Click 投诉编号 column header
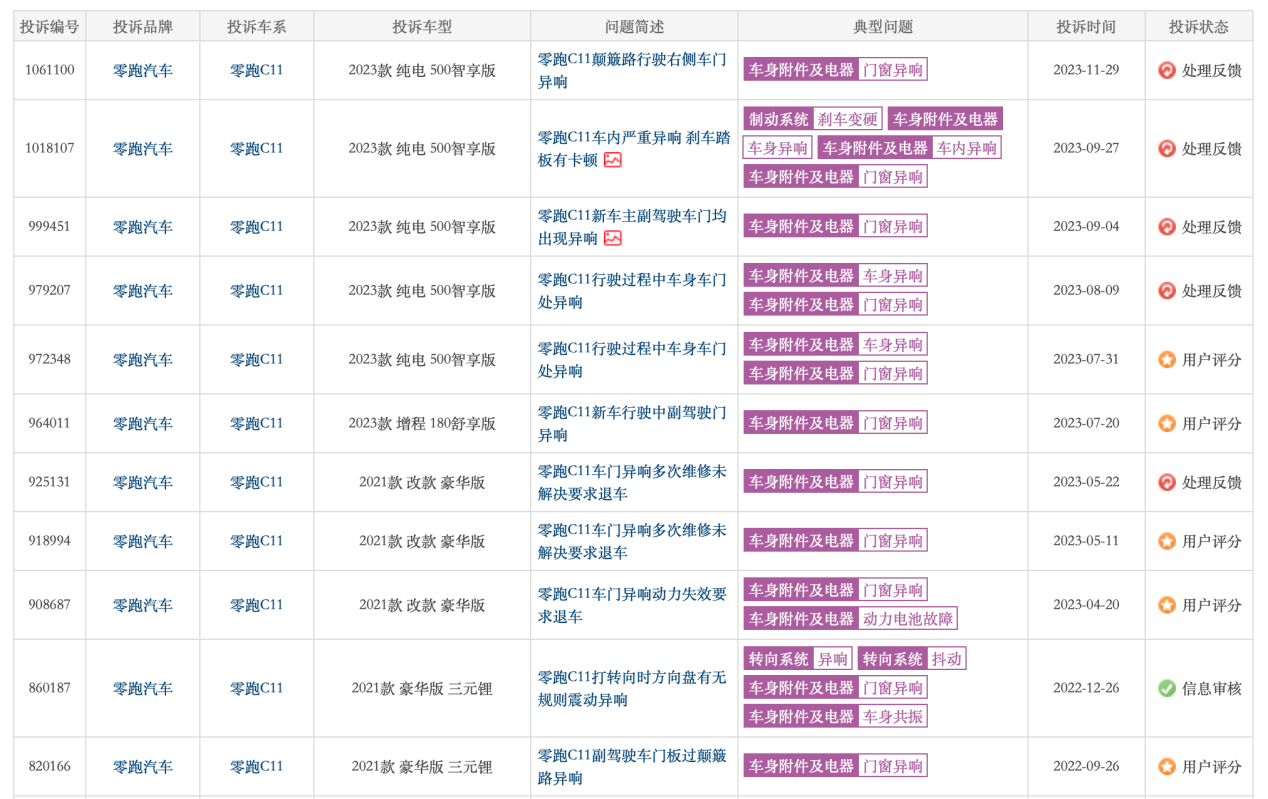The width and height of the screenshot is (1268, 799). coord(49,27)
